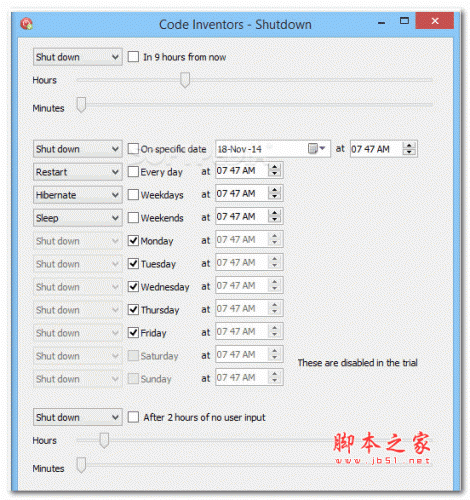Viewport: 470px width, 500px height.
Task: Click the time field for the specific date
Action: point(384,149)
